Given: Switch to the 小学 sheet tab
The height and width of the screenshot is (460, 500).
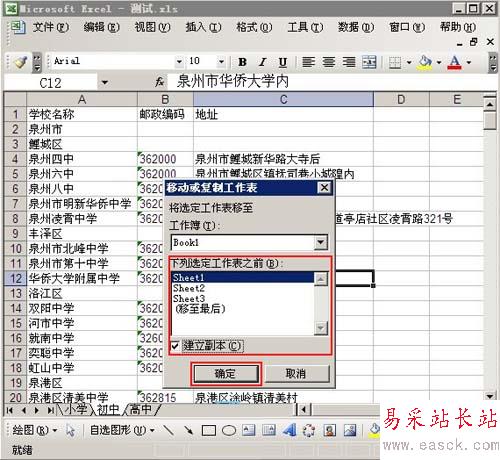Looking at the screenshot, I should pyautogui.click(x=75, y=410).
